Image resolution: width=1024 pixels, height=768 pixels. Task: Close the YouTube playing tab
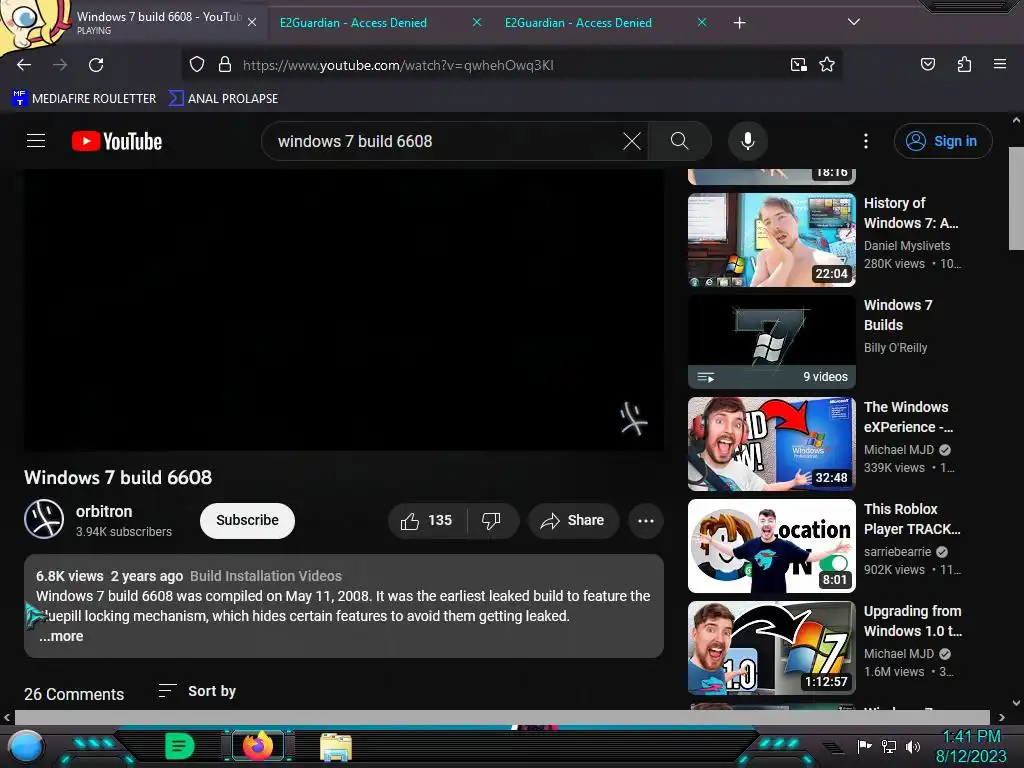click(x=252, y=22)
